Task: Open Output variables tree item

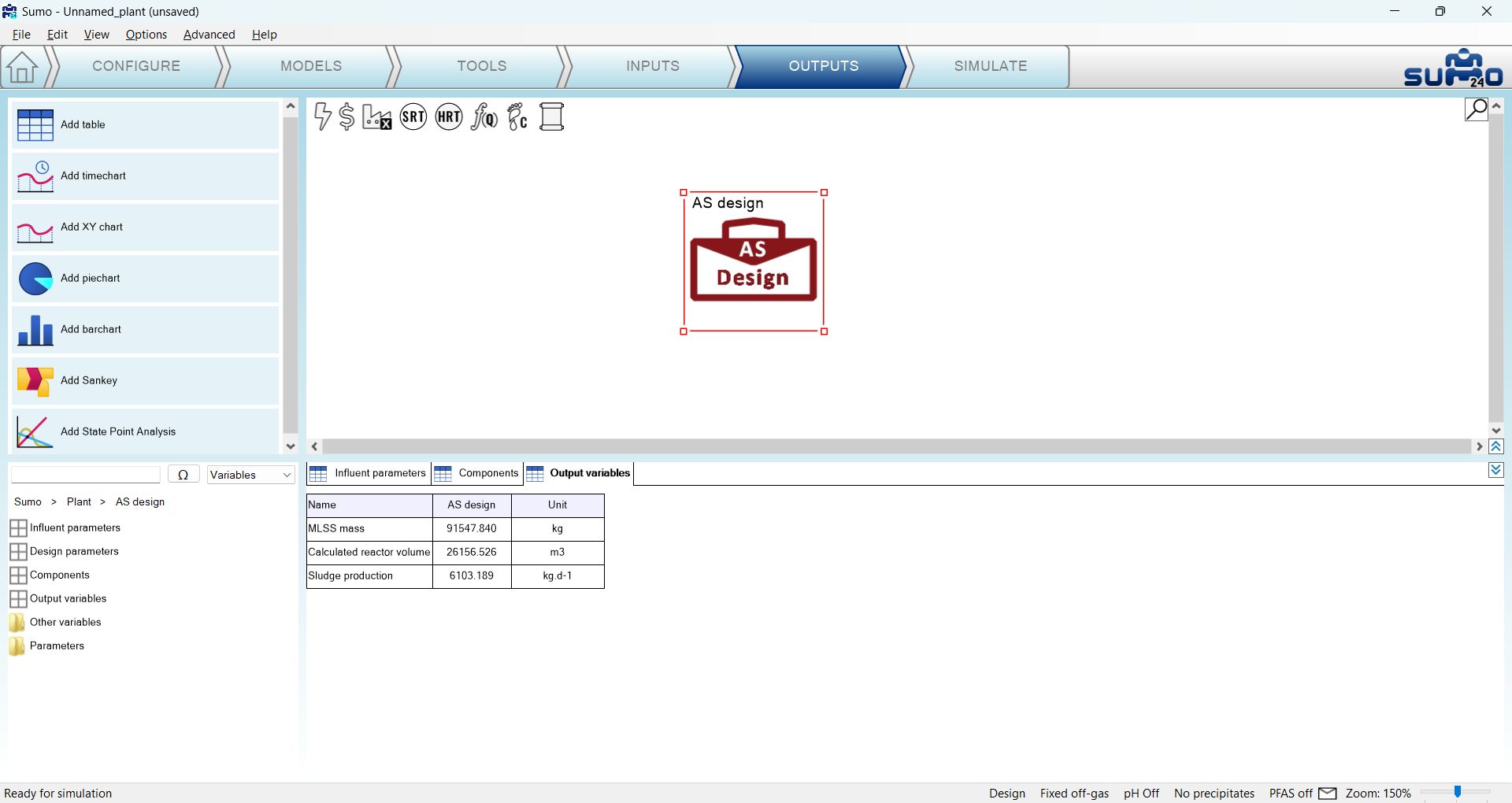Action: click(x=58, y=598)
